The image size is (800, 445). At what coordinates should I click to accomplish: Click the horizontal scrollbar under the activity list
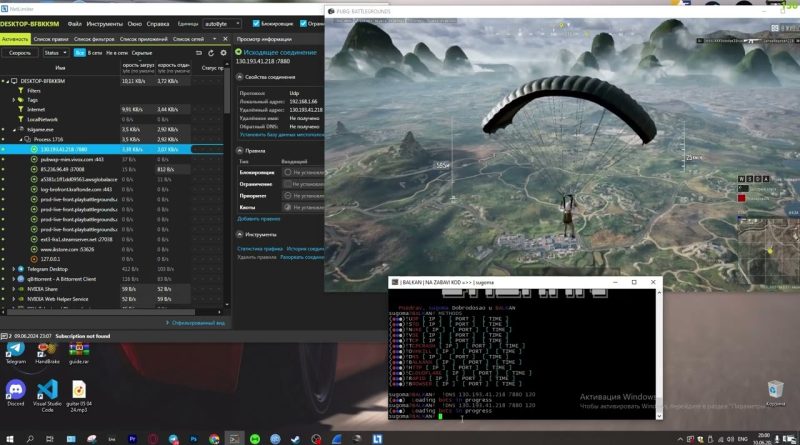101,312
